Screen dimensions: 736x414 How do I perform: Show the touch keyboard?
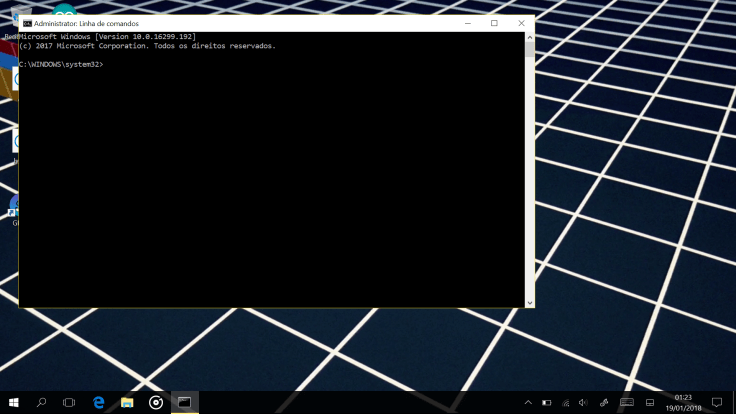coord(627,403)
